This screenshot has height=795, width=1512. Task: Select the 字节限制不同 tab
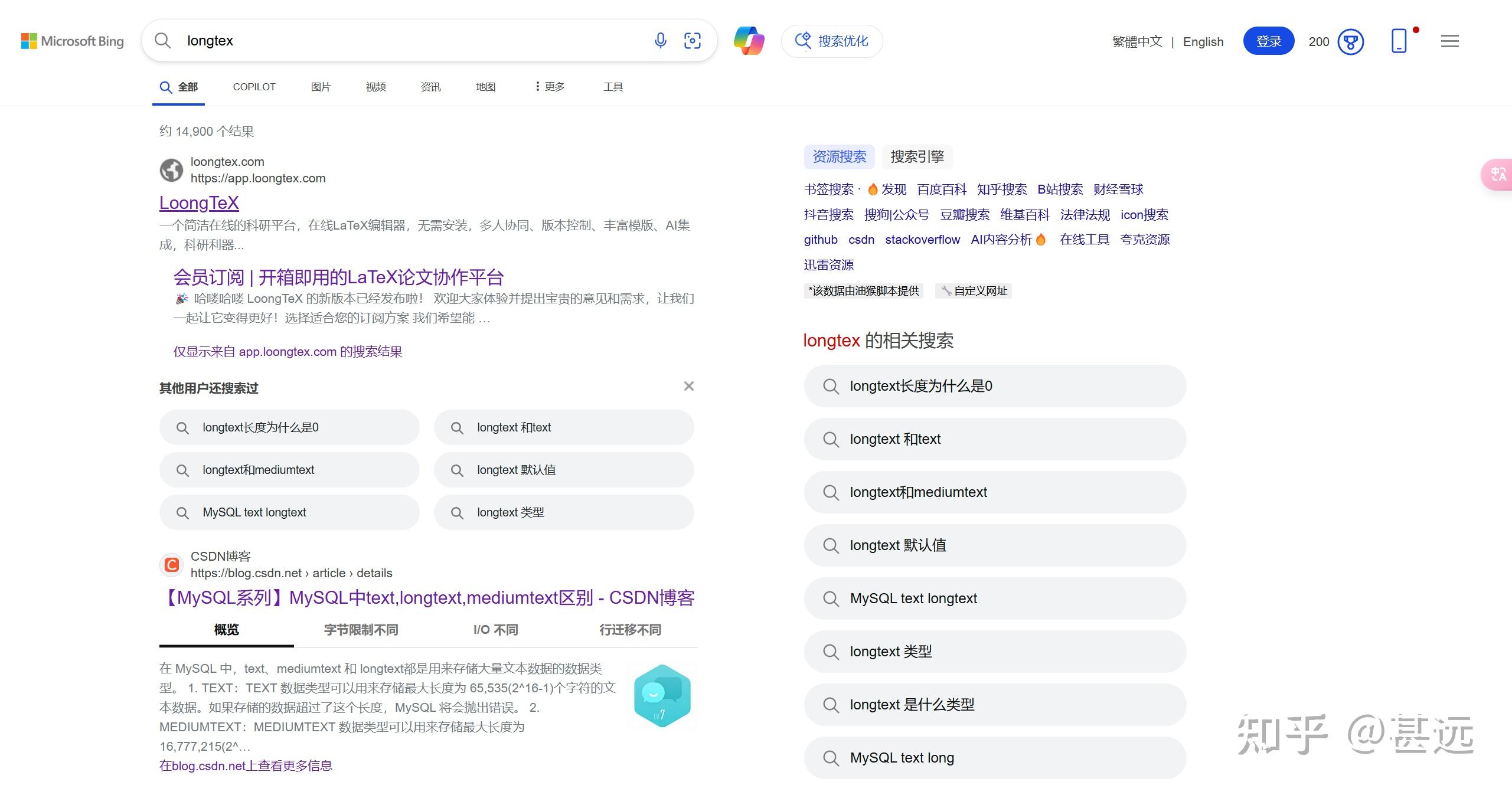361,630
